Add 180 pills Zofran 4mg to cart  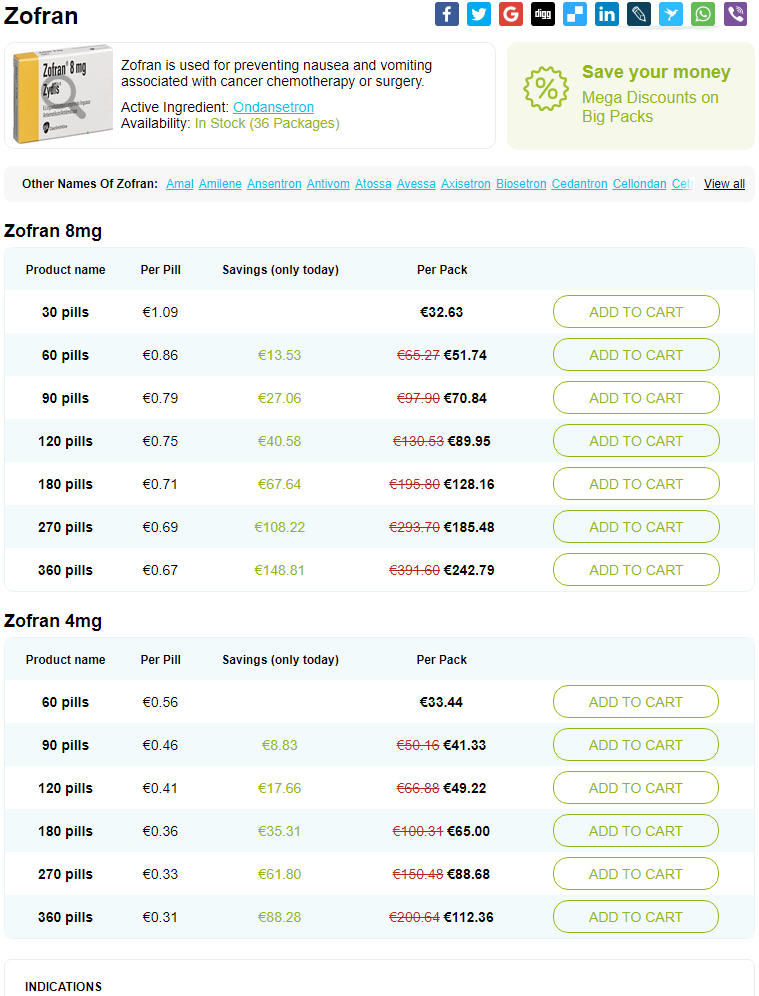[x=636, y=831]
